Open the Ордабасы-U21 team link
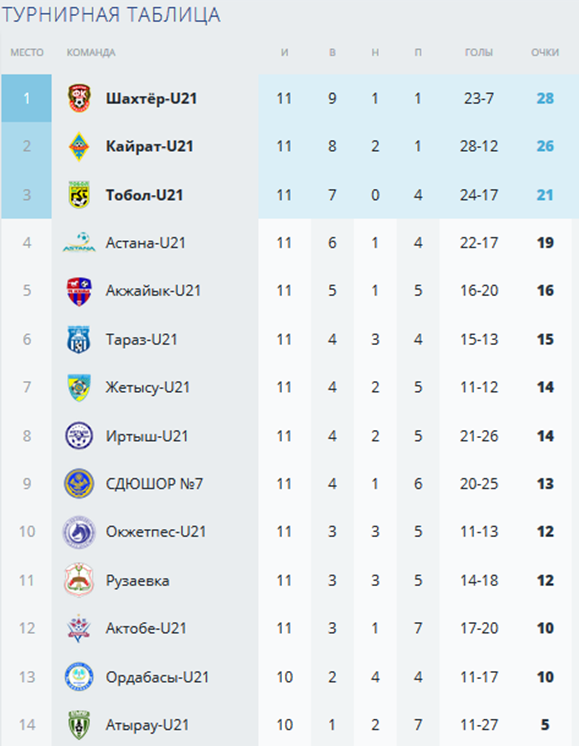 click(x=157, y=677)
